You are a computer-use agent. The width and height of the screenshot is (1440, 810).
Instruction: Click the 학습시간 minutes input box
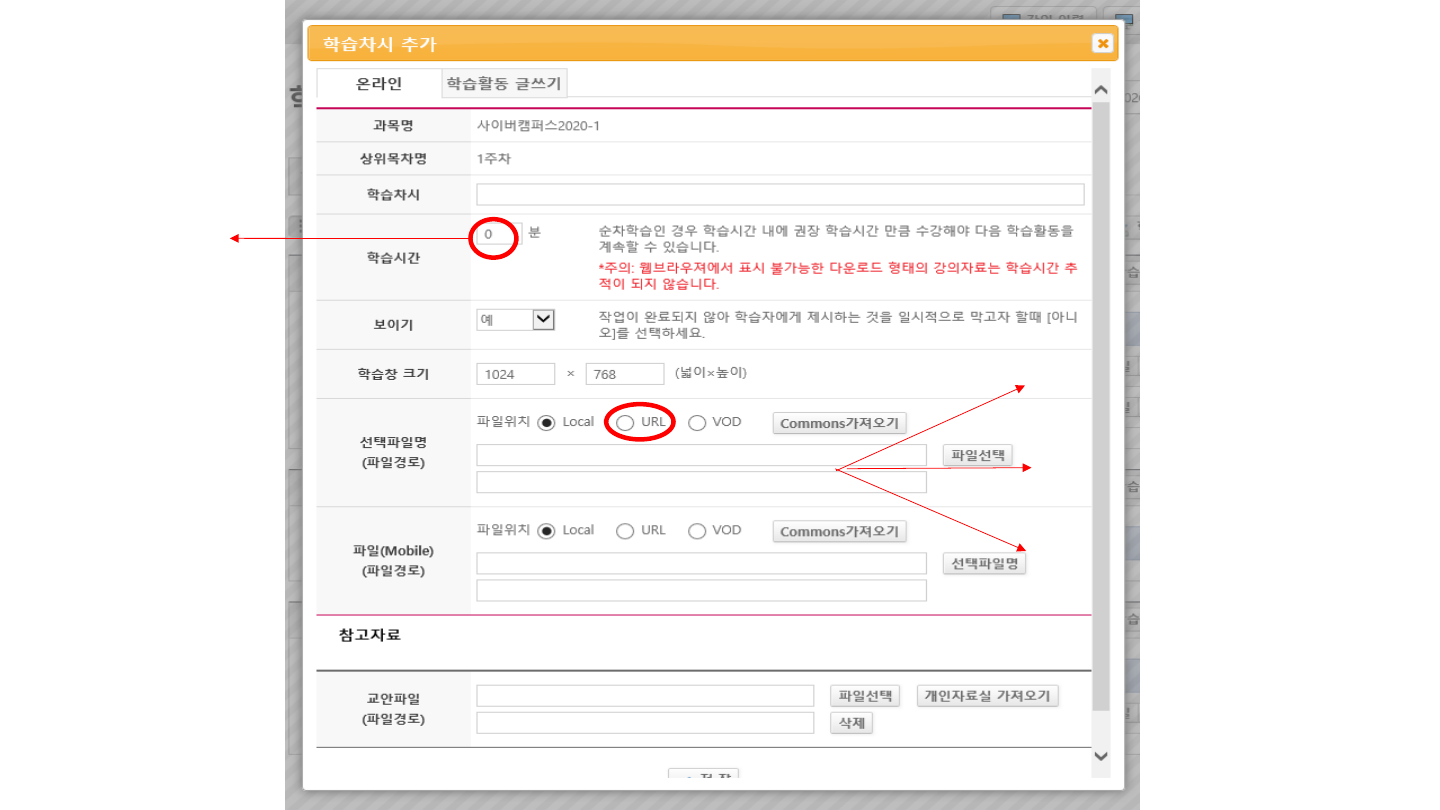[x=497, y=234]
